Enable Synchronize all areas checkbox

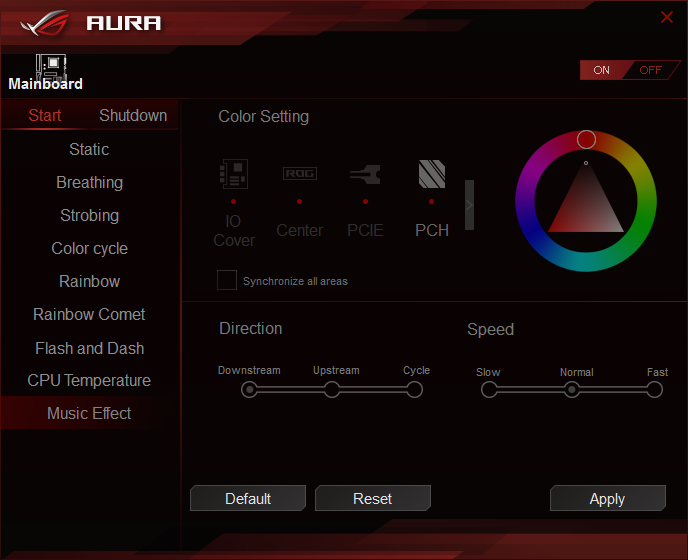[x=227, y=280]
